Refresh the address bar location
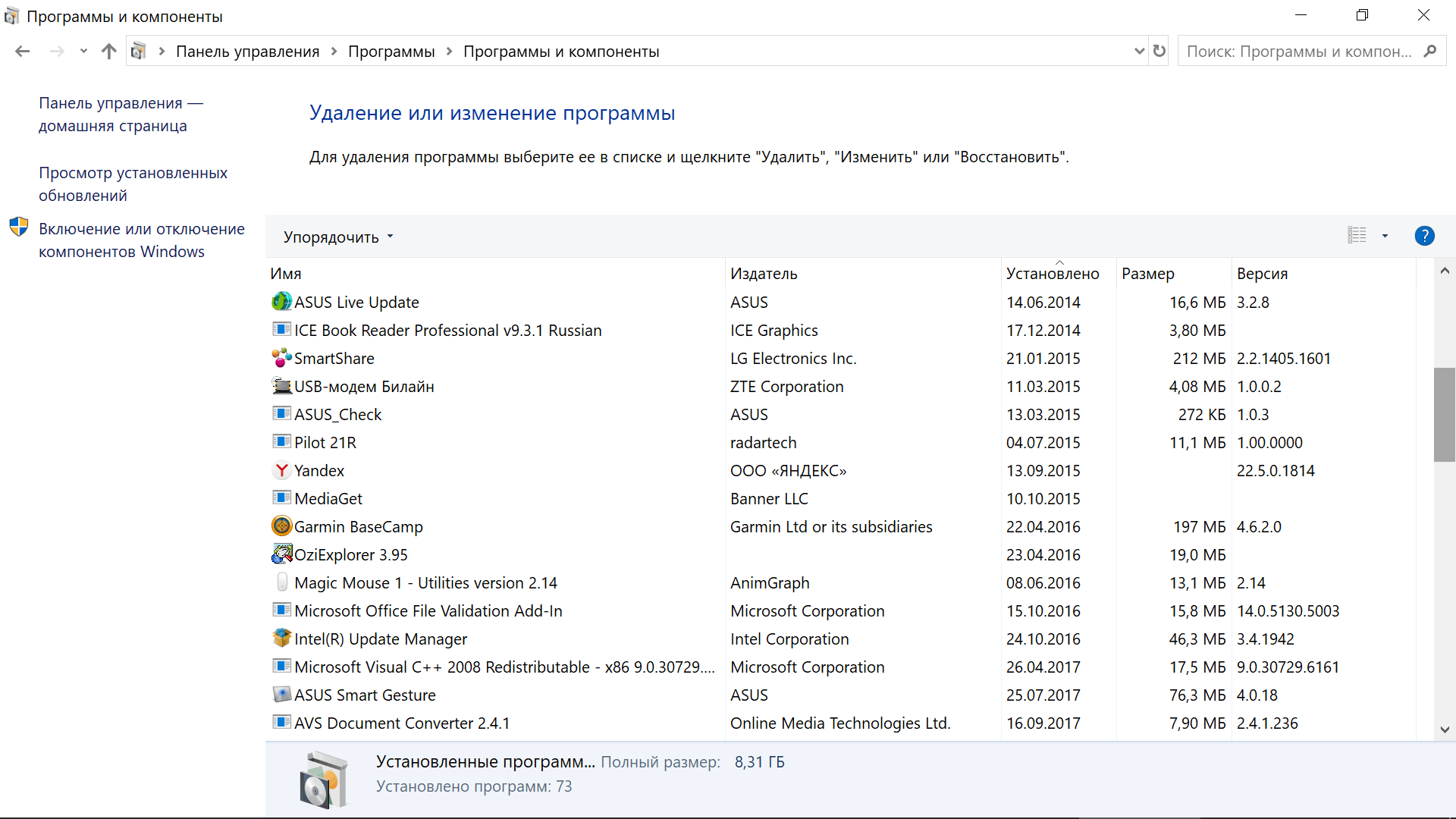 click(1159, 51)
